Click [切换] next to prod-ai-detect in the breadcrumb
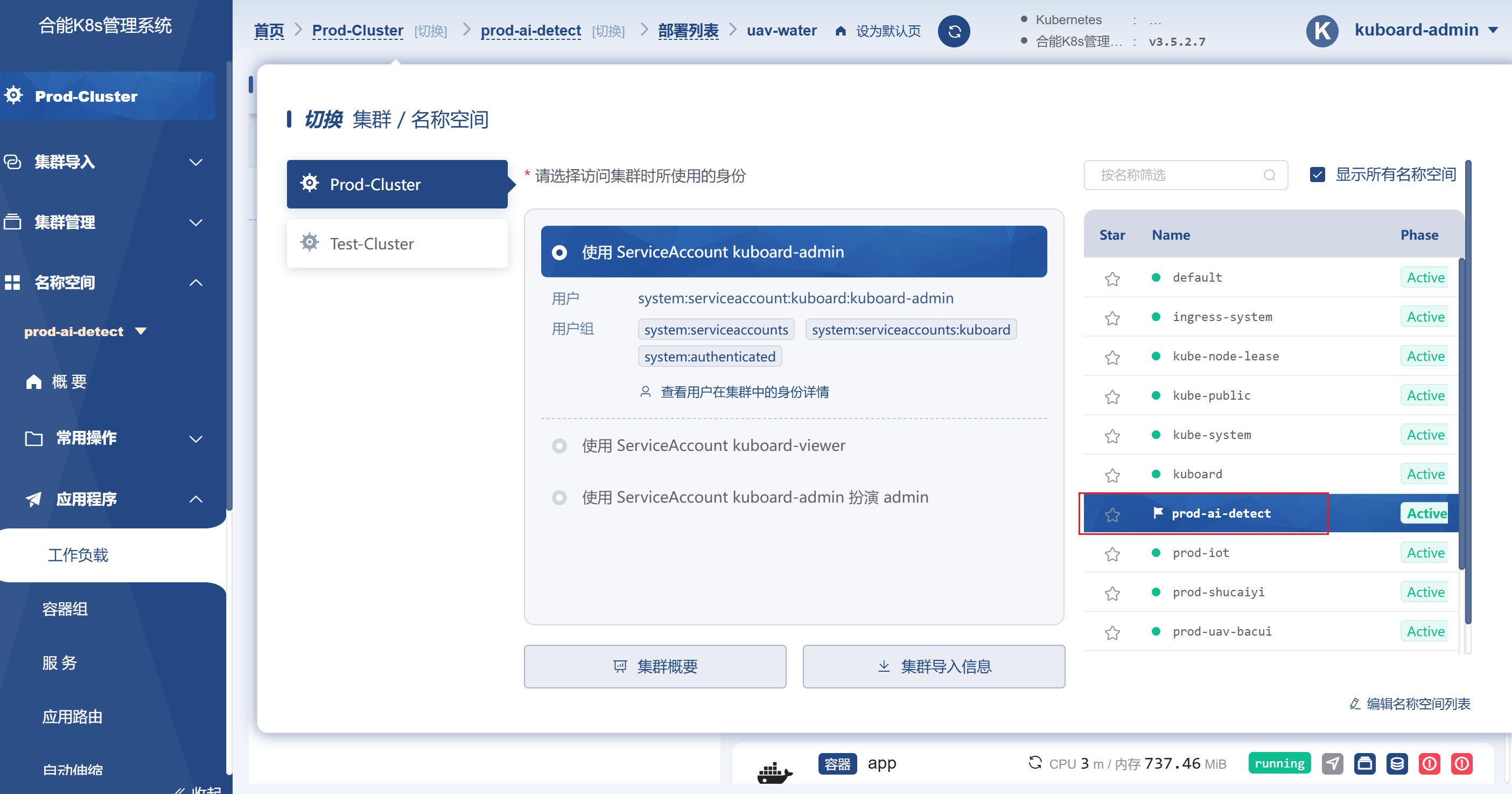 pos(608,31)
